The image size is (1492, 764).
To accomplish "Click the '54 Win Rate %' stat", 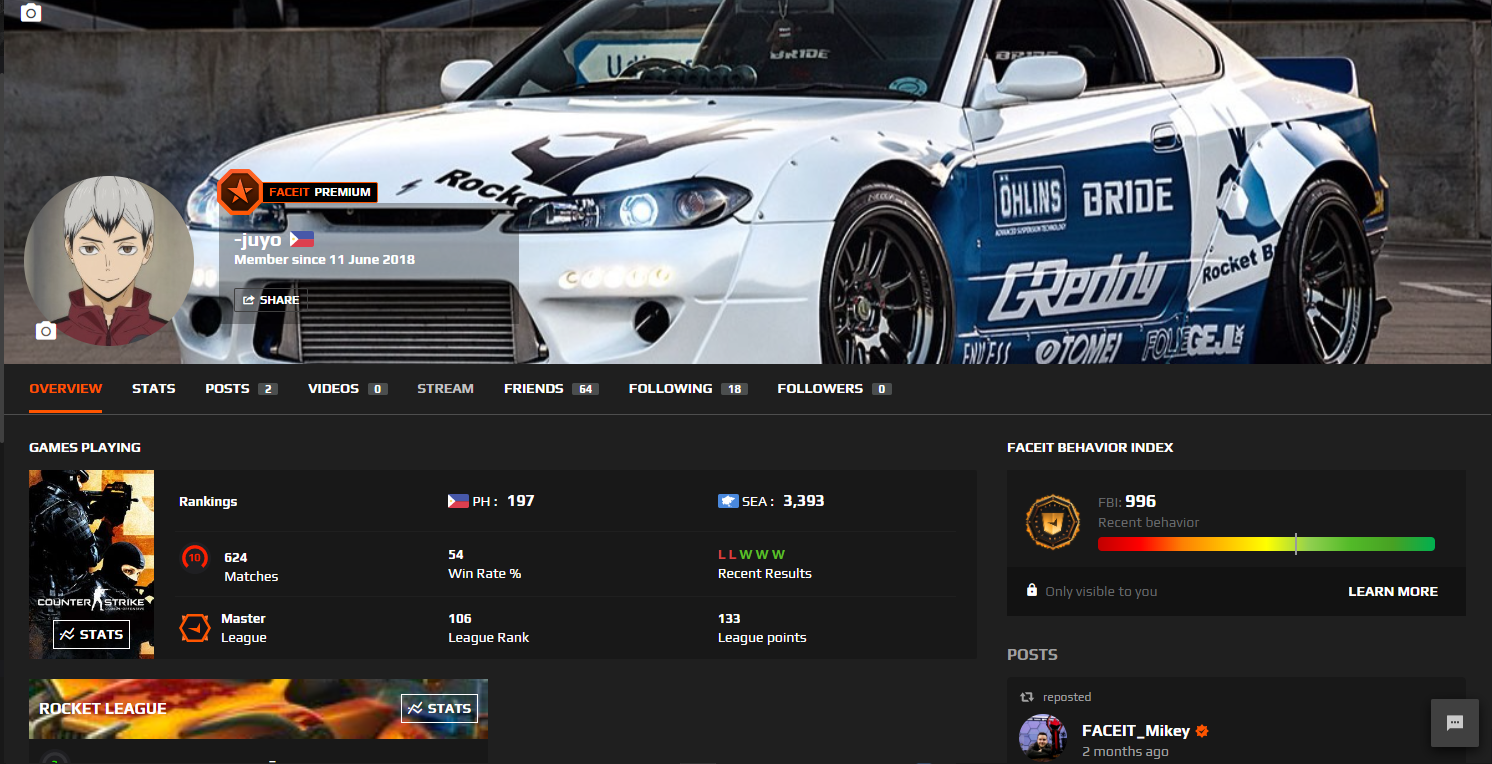I will coord(485,564).
